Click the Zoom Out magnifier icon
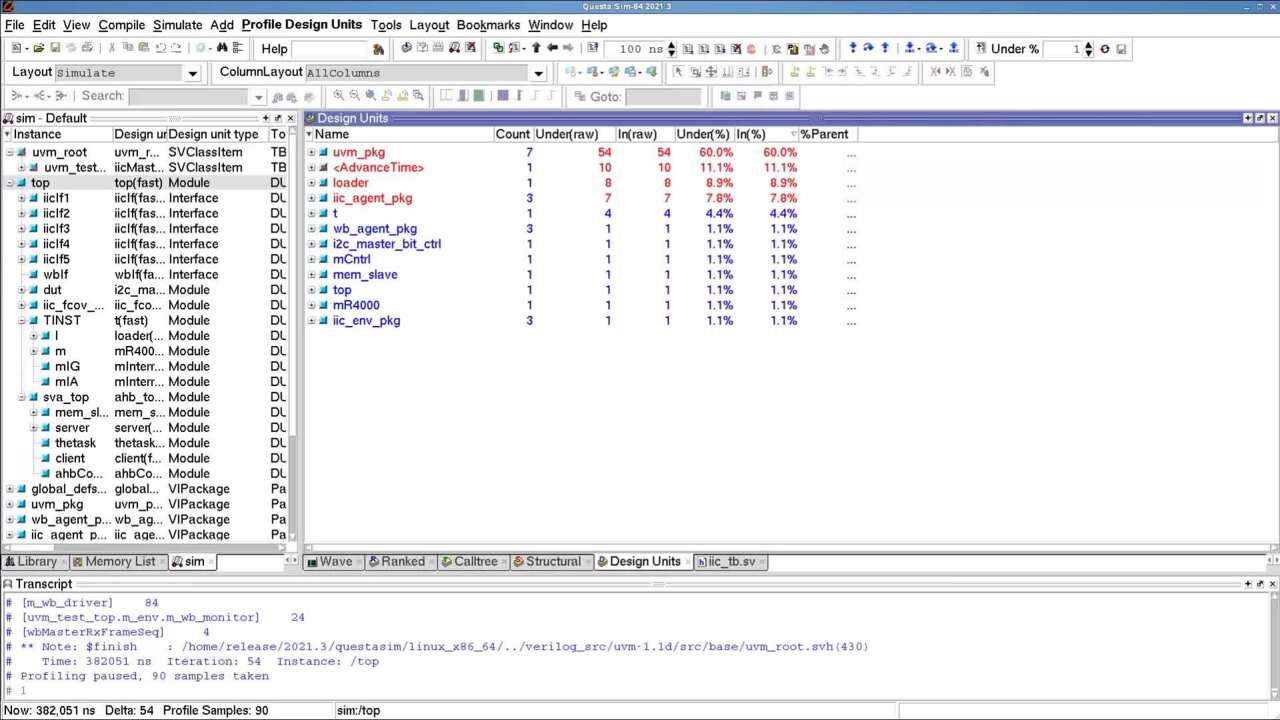1280x720 pixels. pos(354,96)
